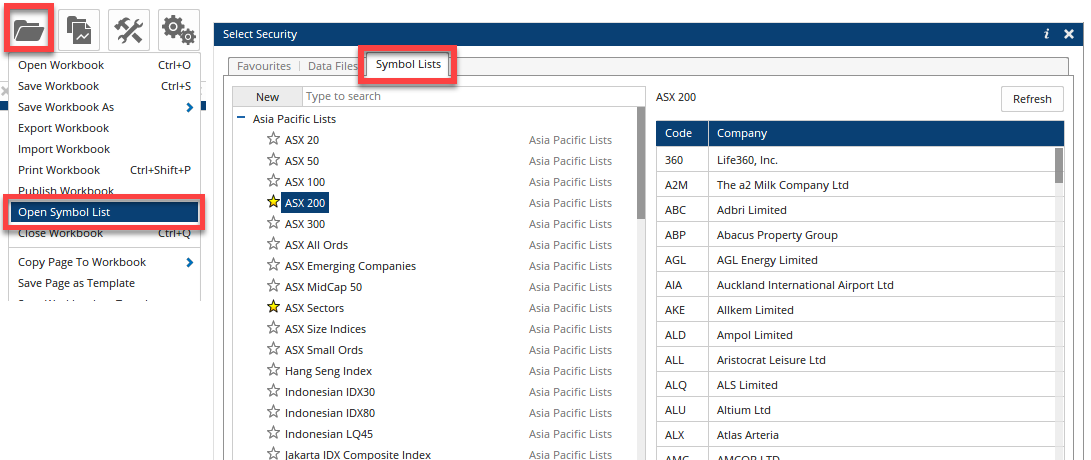The height and width of the screenshot is (460, 1091).
Task: Choose Print Workbook from the menu
Action: click(104, 170)
